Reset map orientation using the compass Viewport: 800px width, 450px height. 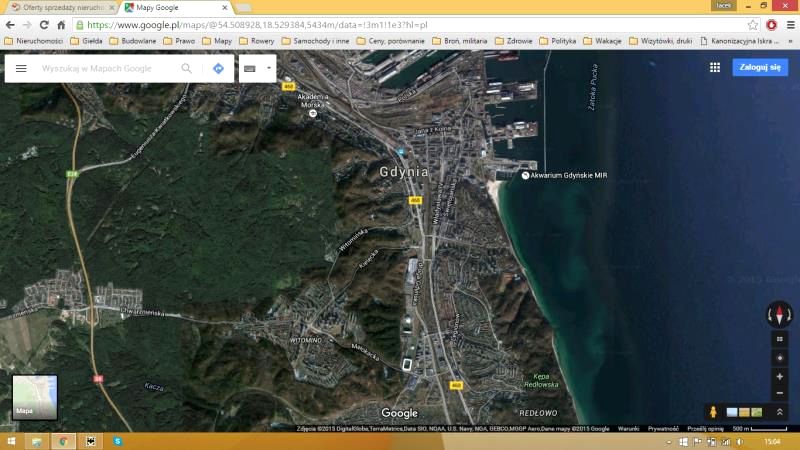[x=780, y=314]
